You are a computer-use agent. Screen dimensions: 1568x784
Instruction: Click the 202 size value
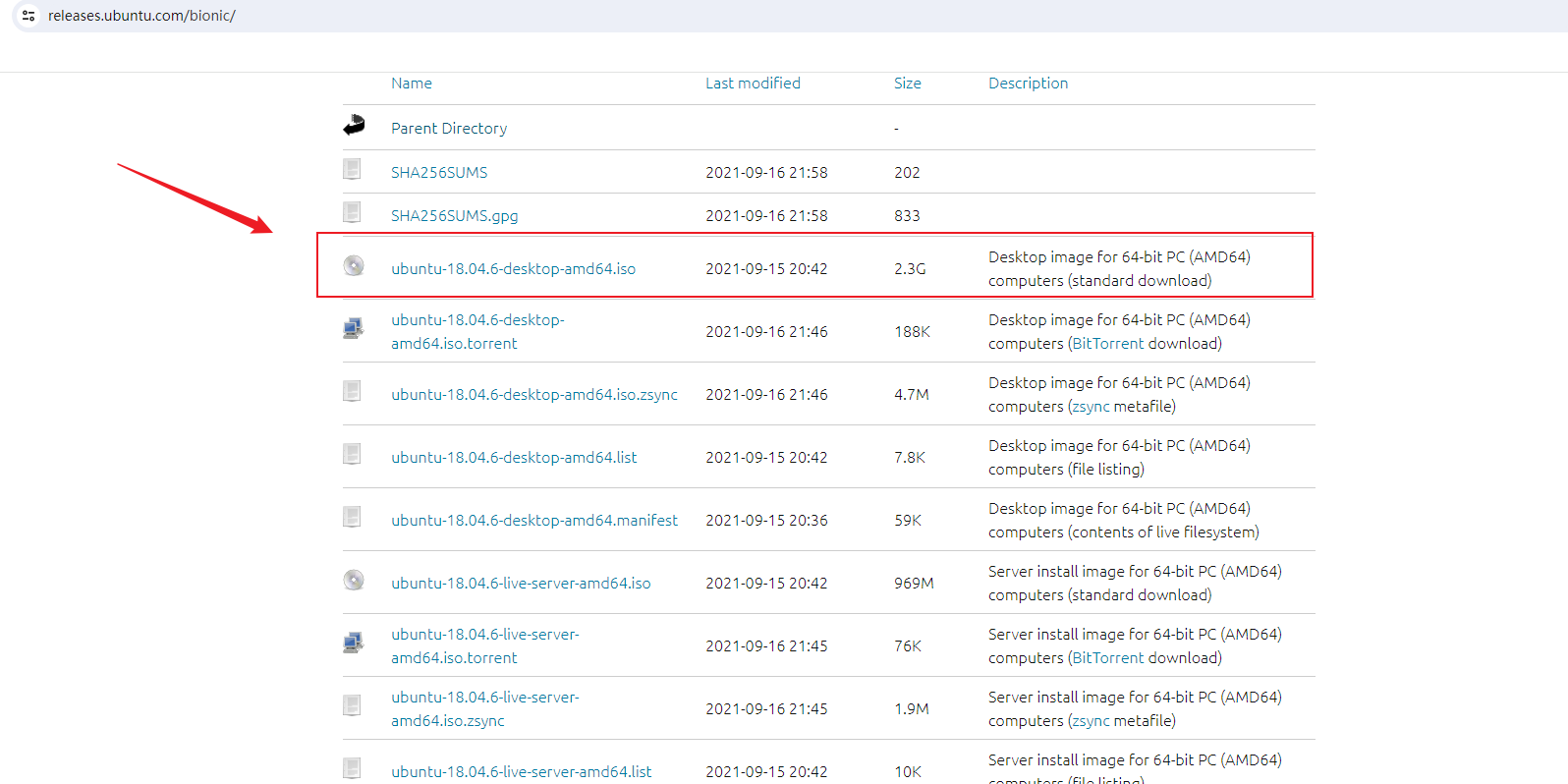point(907,173)
